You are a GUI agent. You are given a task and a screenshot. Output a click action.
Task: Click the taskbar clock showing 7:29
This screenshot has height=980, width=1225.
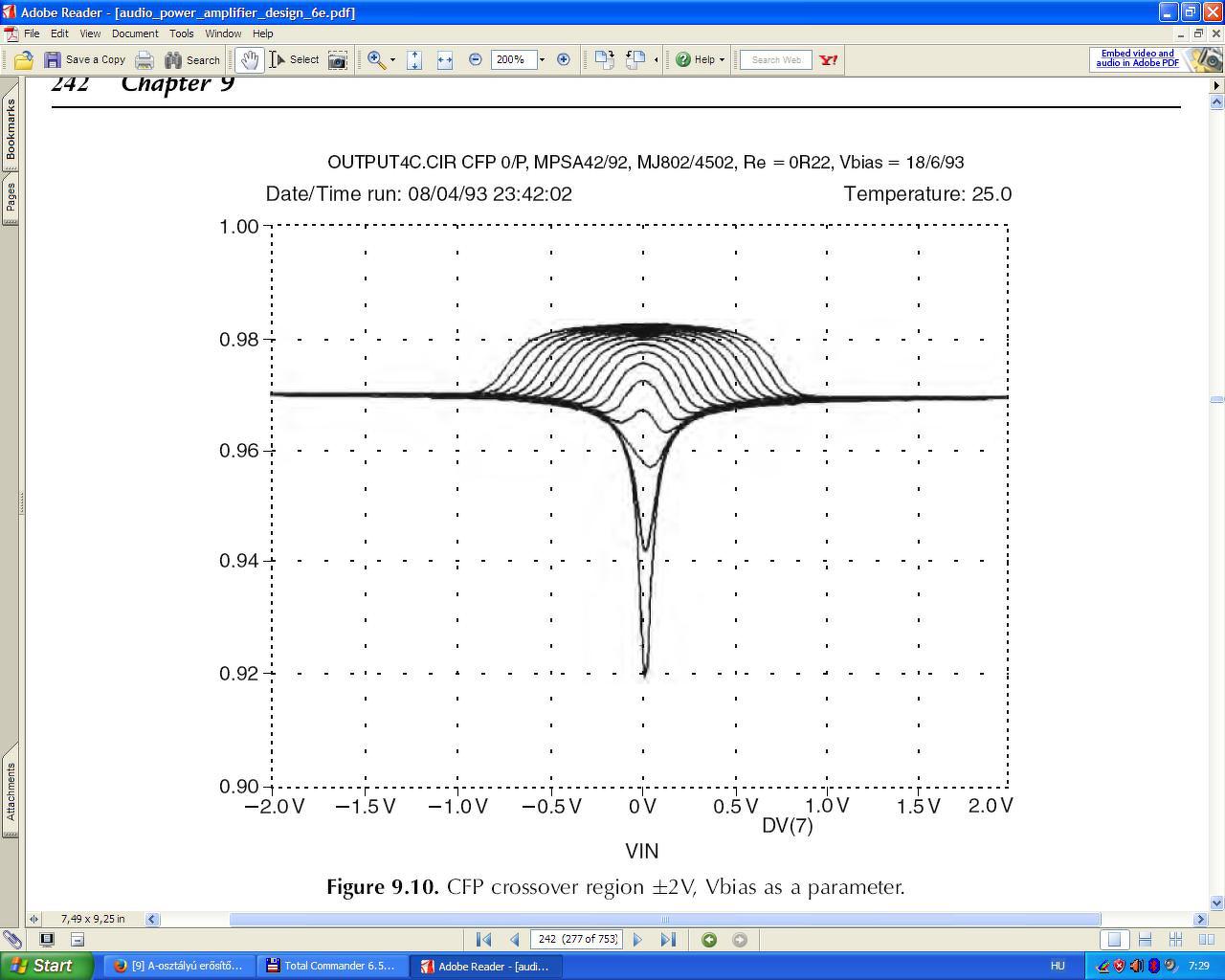tap(1198, 966)
